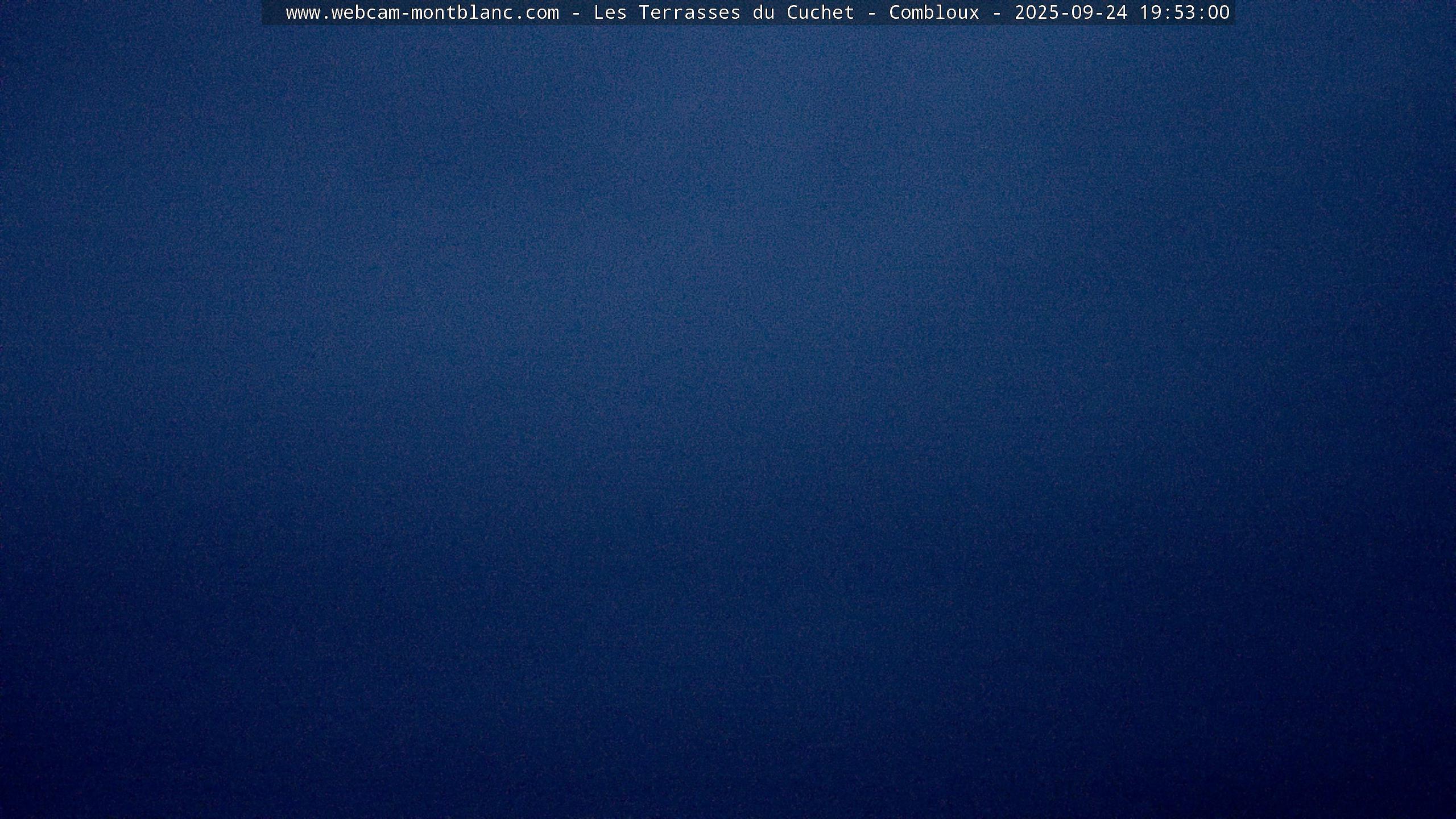Click the dash between Cuchet and Combloux
This screenshot has height=819, width=1456.
click(x=871, y=13)
